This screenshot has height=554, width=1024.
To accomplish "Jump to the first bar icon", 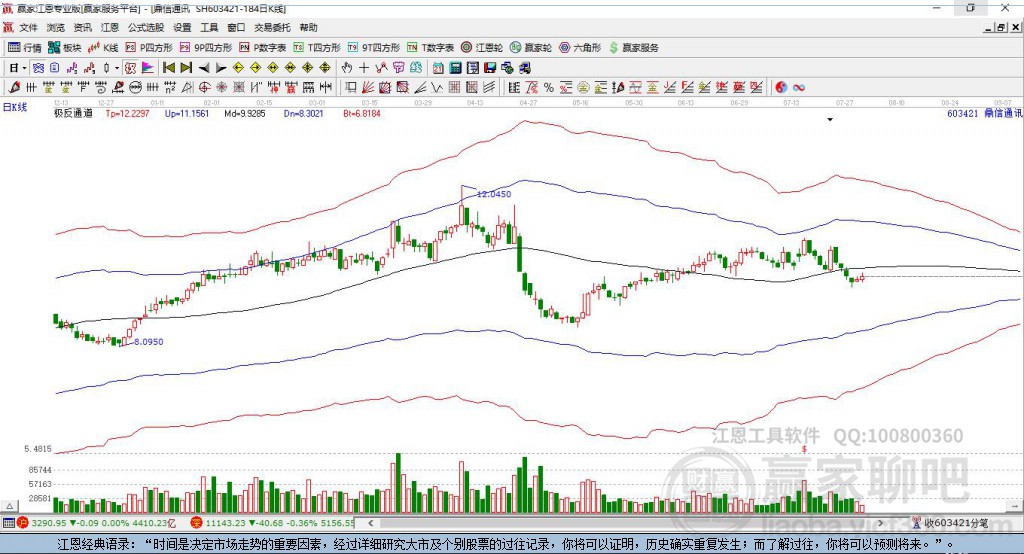I will (x=168, y=68).
